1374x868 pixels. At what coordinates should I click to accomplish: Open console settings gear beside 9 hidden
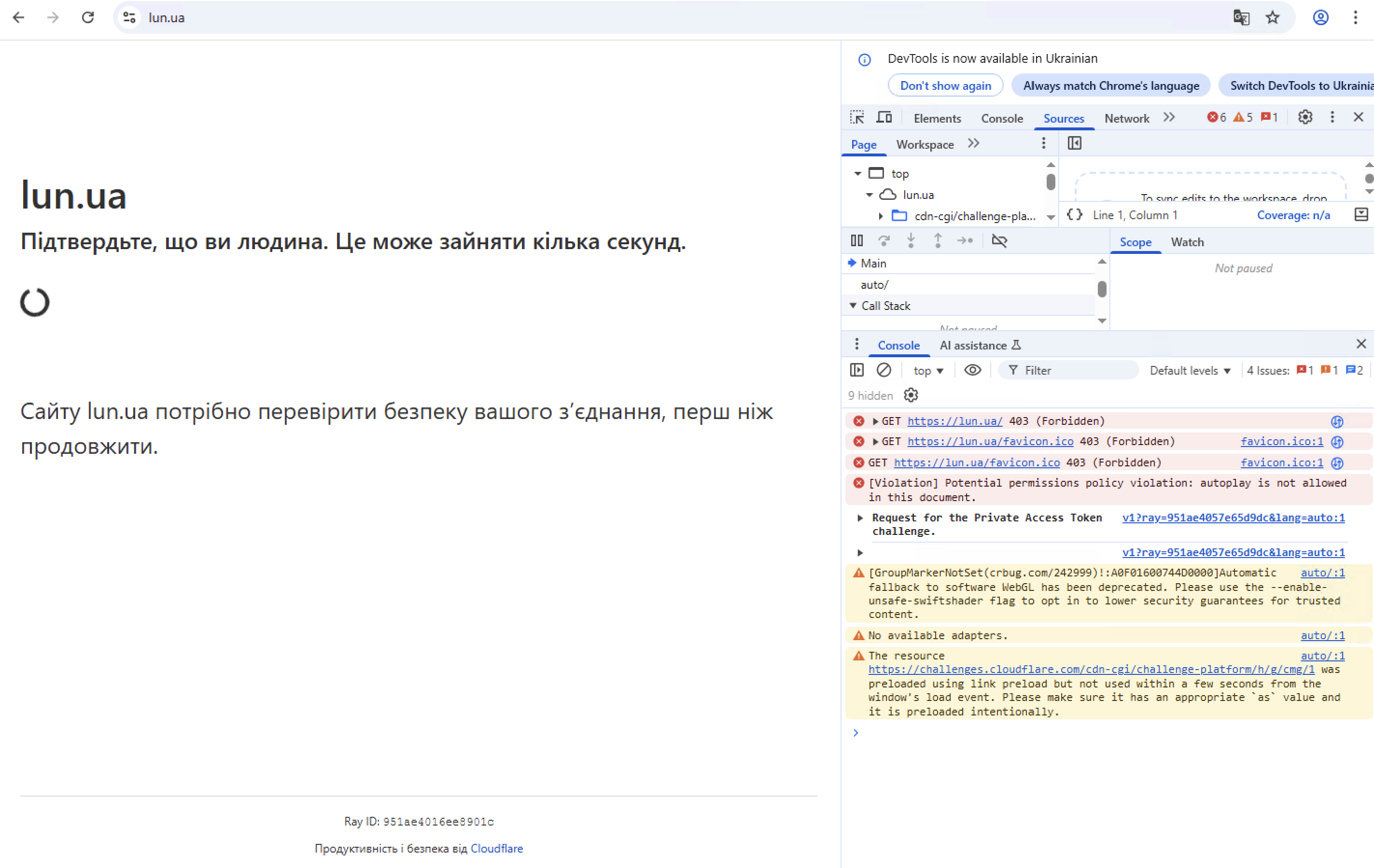pyautogui.click(x=911, y=395)
